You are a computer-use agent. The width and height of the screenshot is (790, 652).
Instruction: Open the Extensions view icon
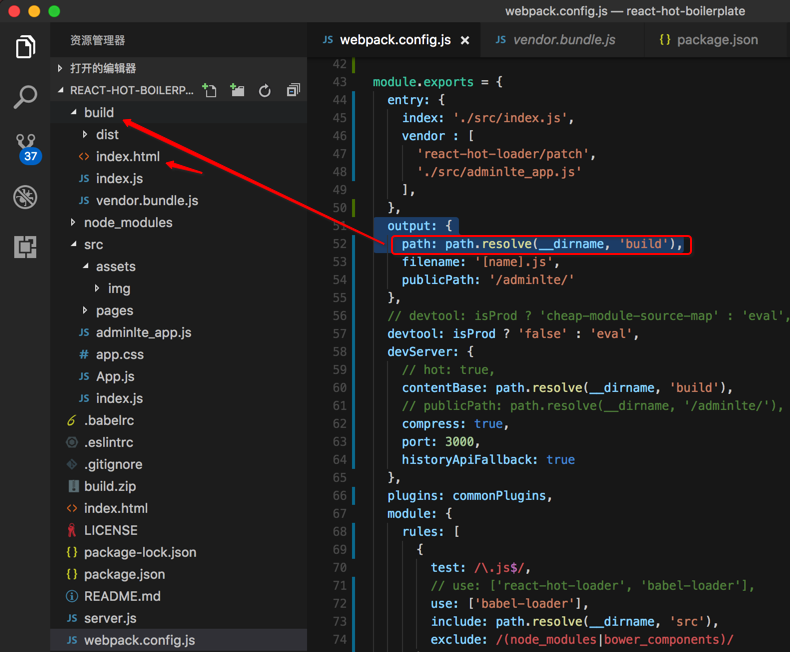[x=25, y=246]
